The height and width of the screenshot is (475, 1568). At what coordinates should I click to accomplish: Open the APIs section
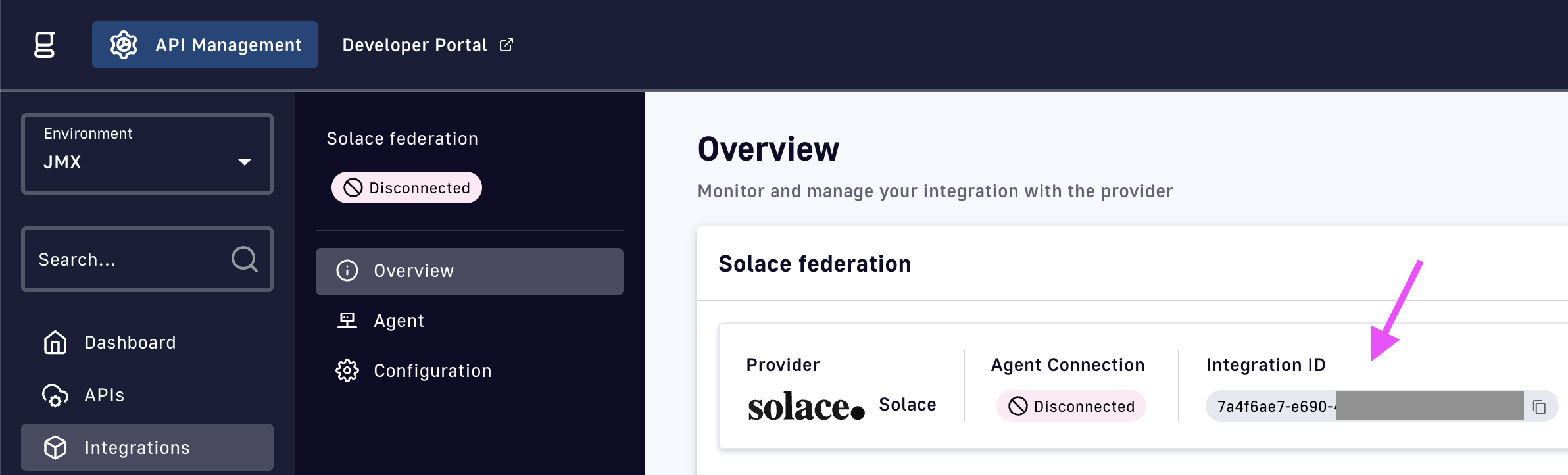coord(104,395)
